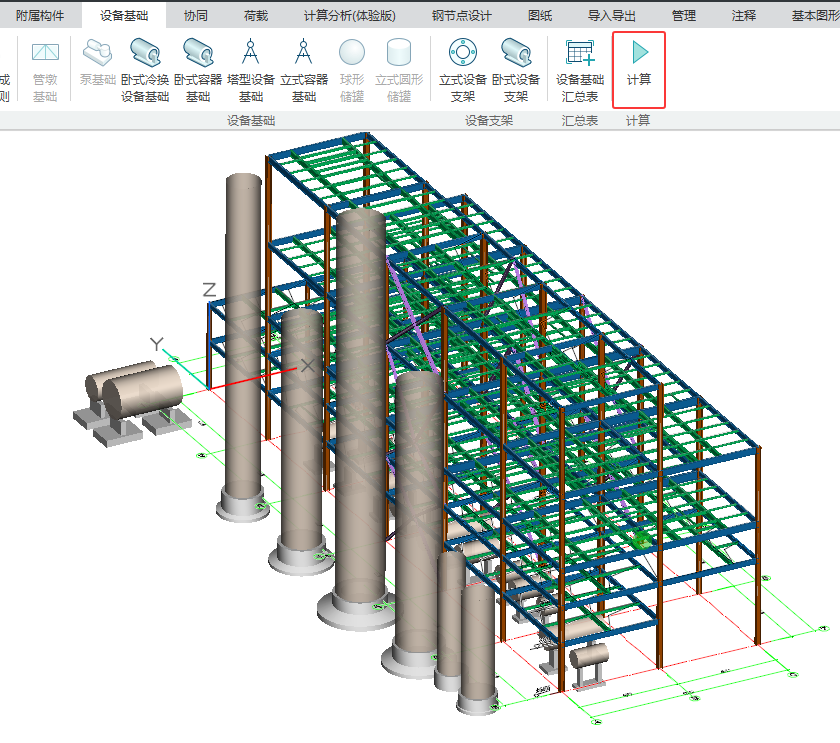Viewport: 840px width, 743px height.
Task: Select the 立式设备支架 vertical equipment support
Action: point(463,70)
